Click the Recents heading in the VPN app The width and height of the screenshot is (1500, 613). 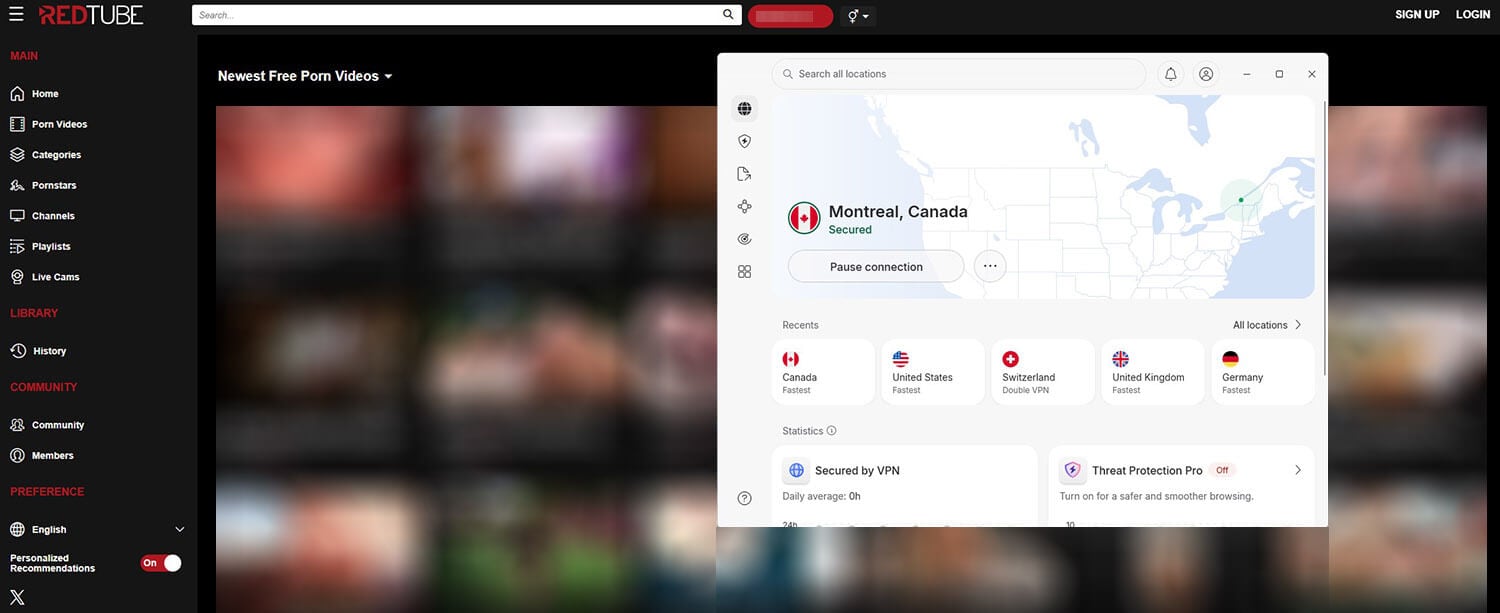click(x=801, y=325)
